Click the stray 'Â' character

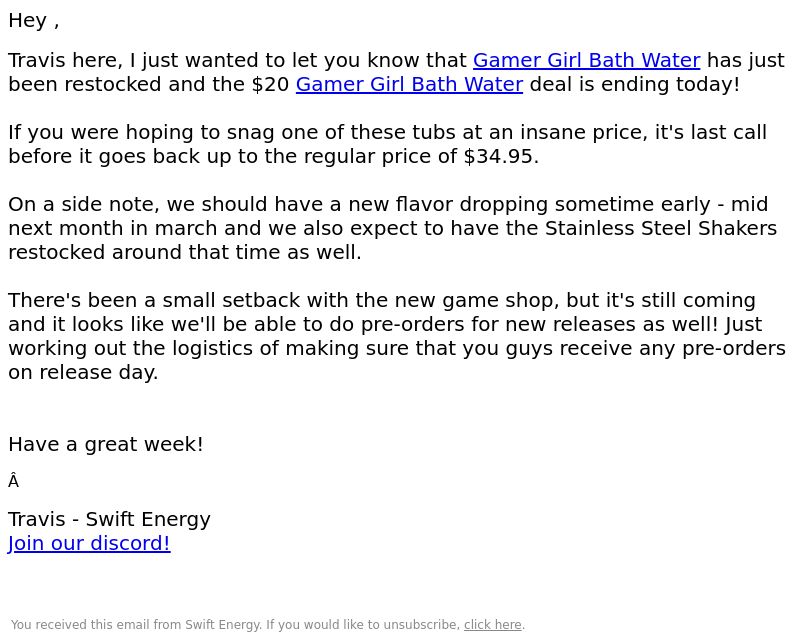pos(14,481)
